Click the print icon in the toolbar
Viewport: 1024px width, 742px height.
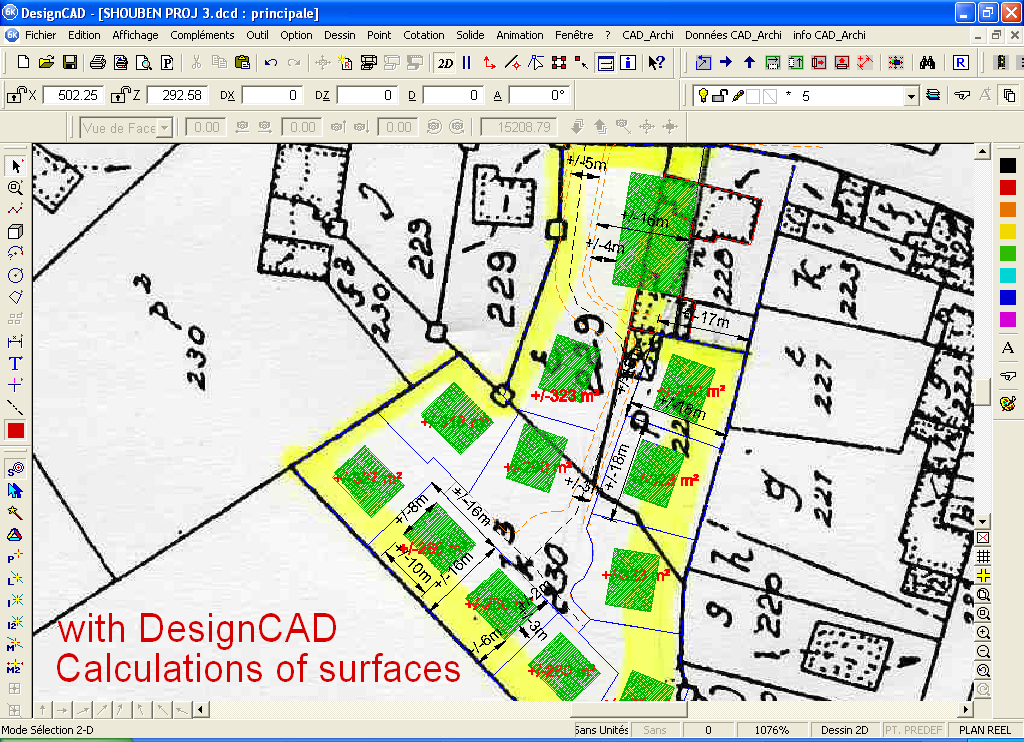pyautogui.click(x=96, y=62)
